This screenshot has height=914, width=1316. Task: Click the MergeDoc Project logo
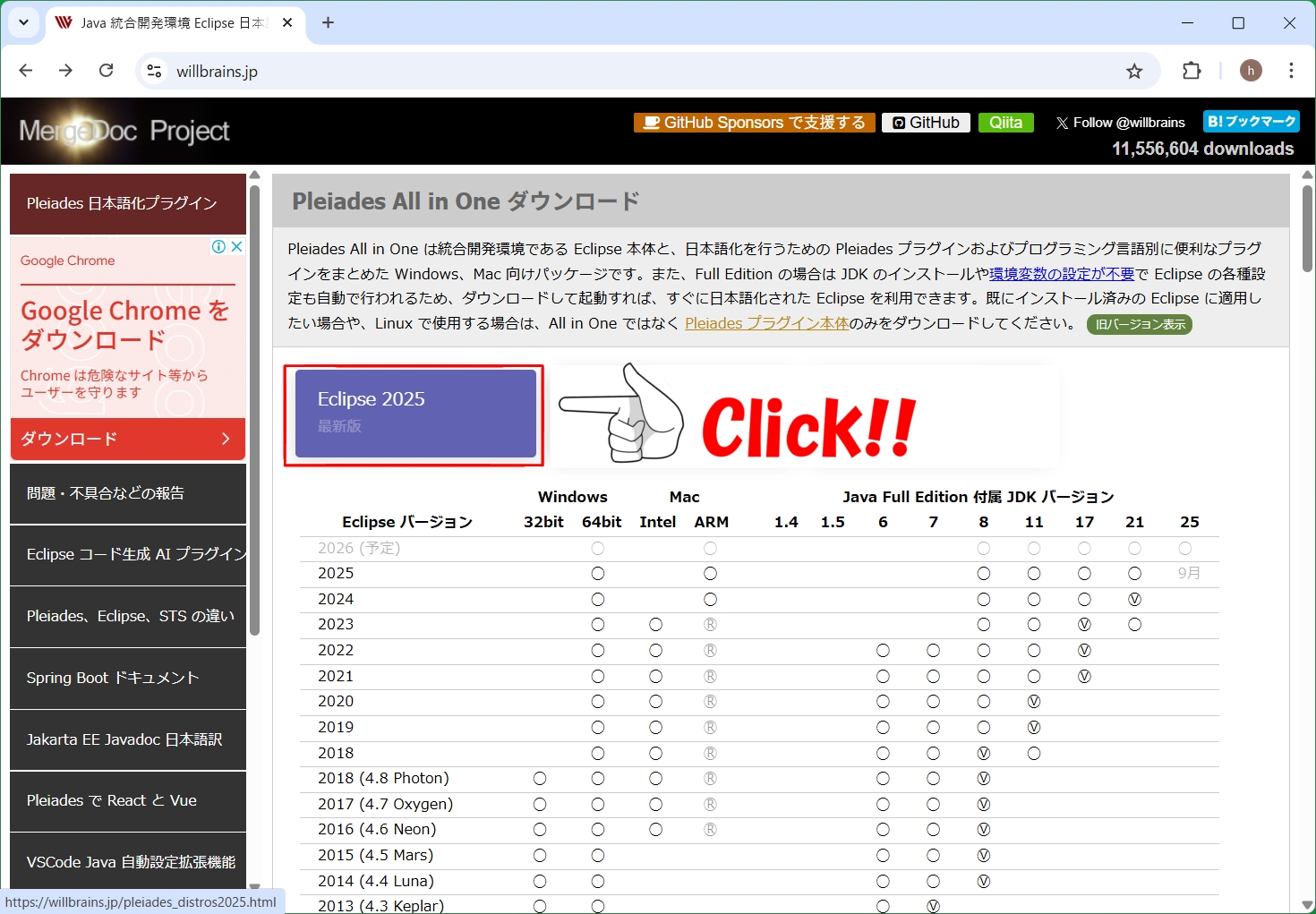coord(124,132)
